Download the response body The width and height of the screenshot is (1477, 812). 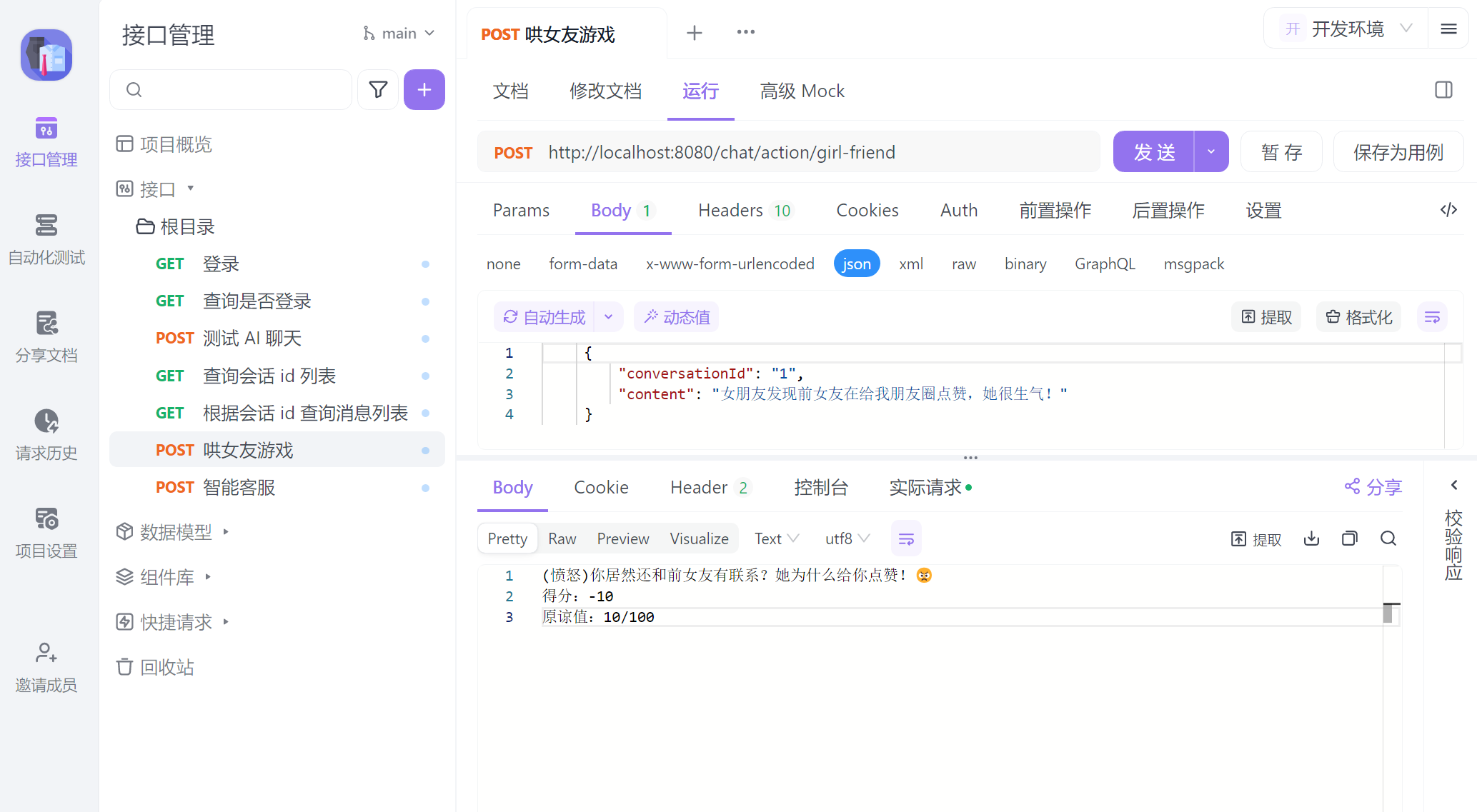[x=1311, y=538]
